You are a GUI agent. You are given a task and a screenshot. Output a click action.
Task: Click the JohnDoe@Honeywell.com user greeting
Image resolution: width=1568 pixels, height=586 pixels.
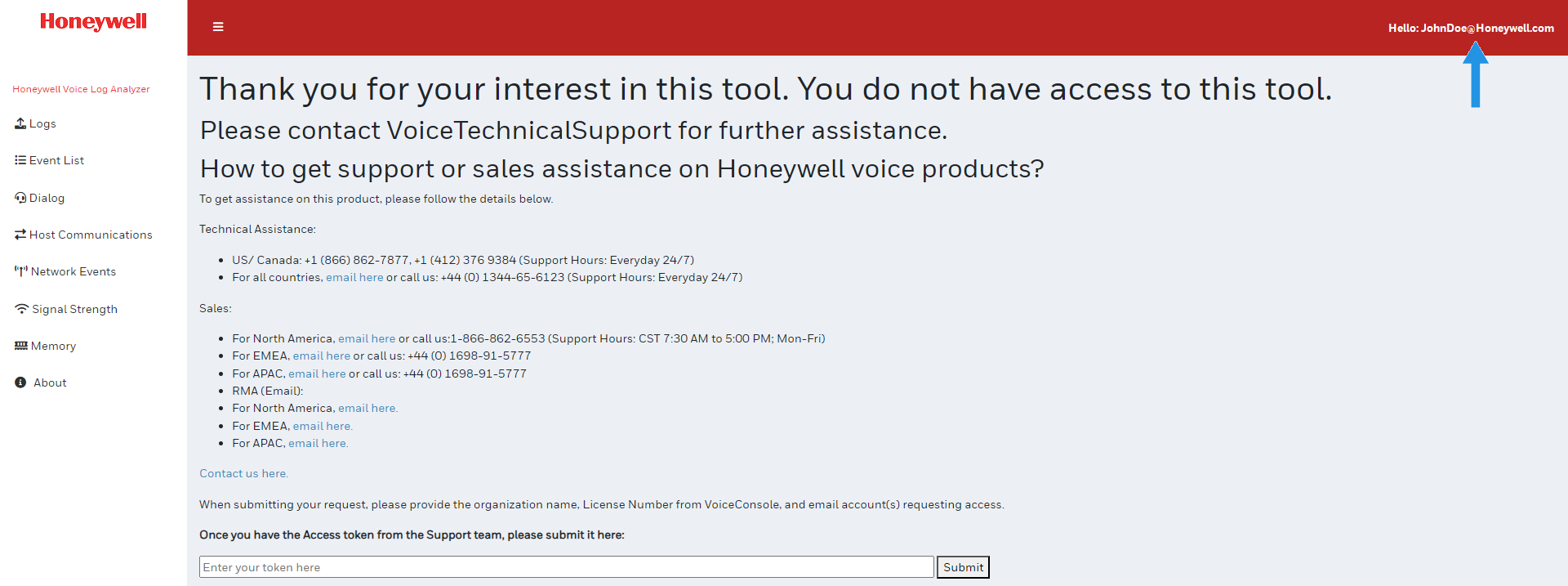(1471, 28)
